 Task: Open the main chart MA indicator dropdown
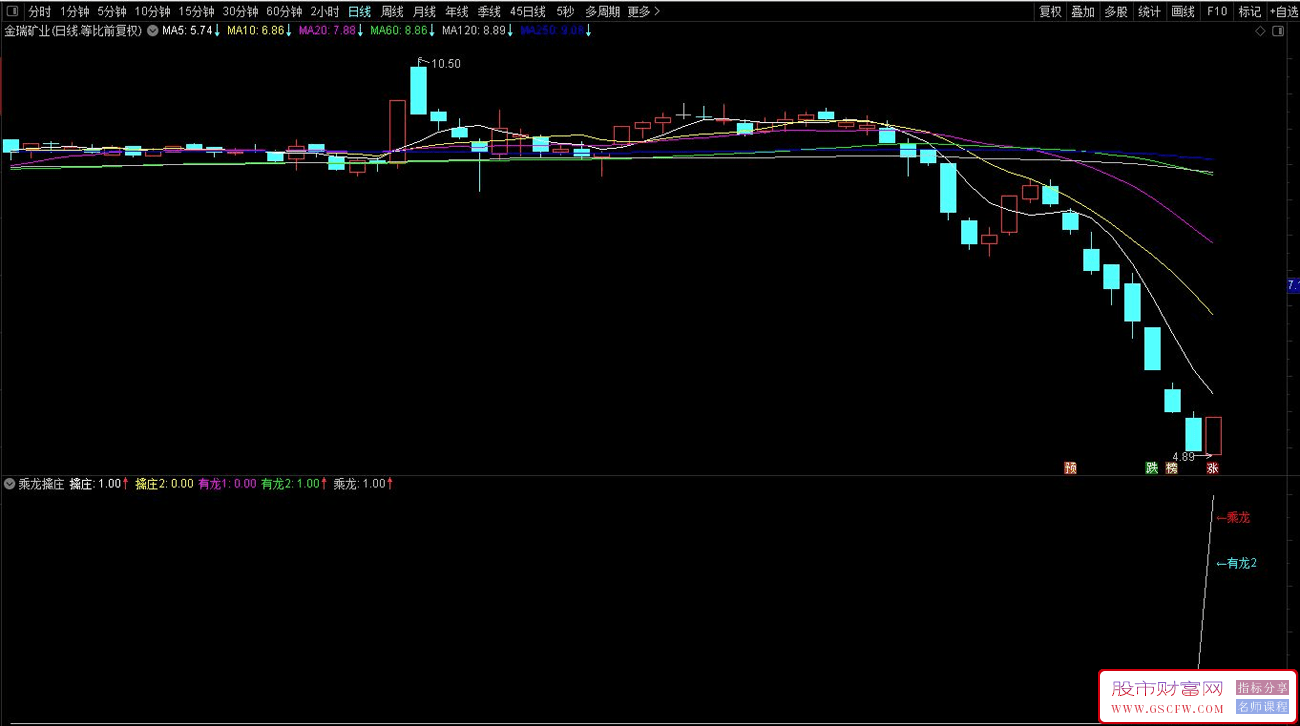click(x=152, y=31)
